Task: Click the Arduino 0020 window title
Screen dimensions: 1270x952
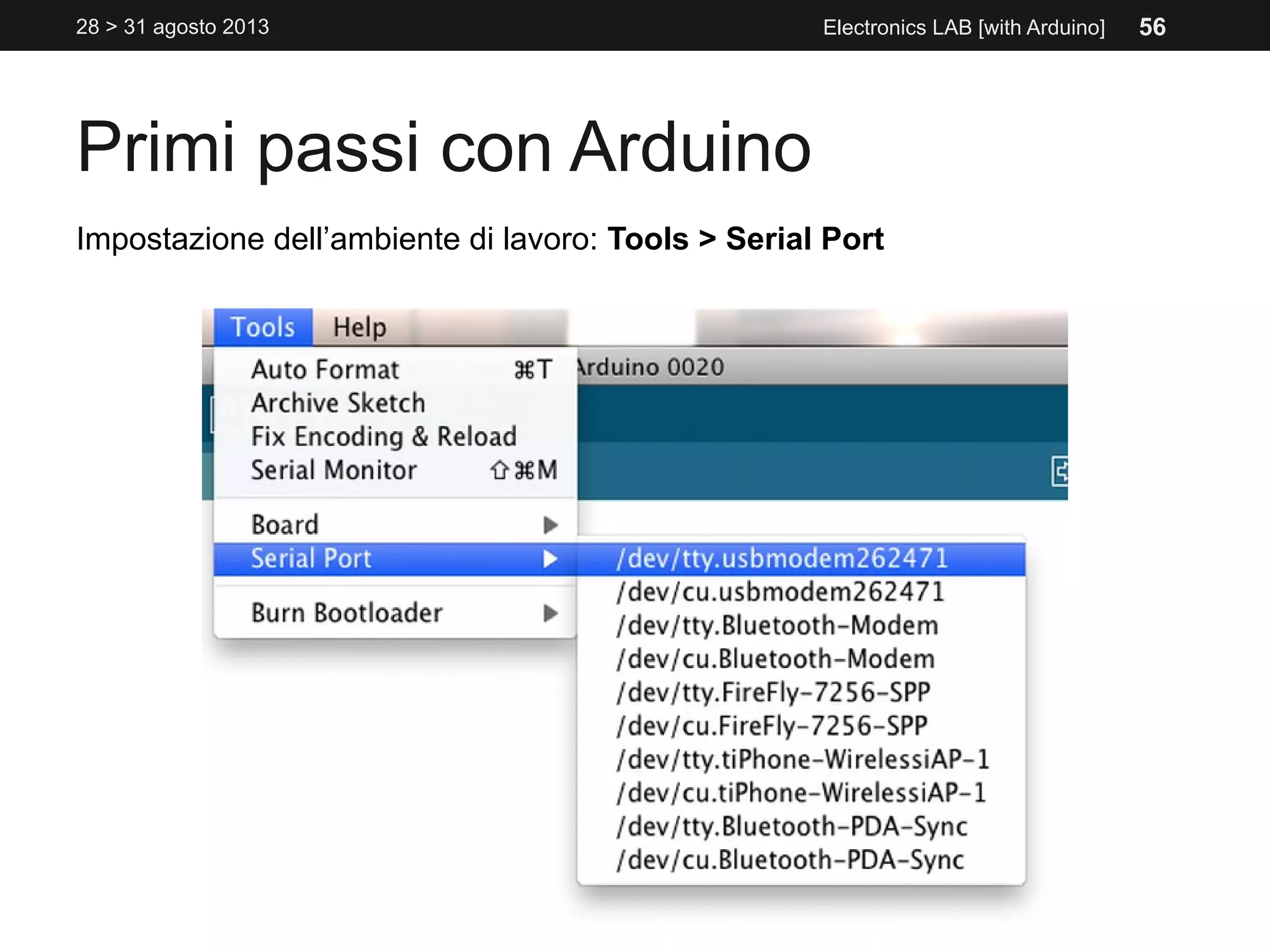Action: point(651,367)
